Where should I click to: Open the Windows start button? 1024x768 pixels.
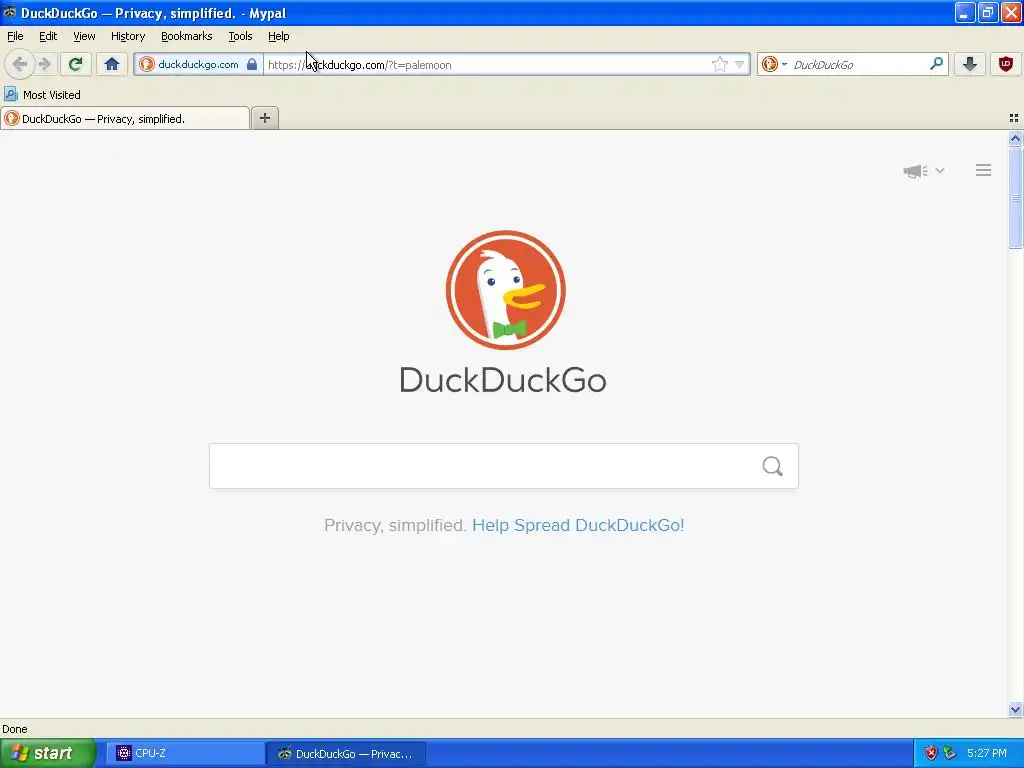(47, 753)
